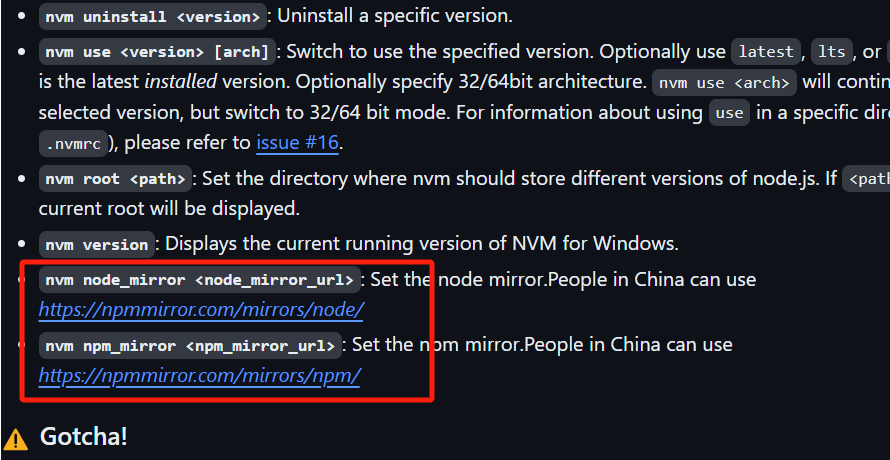Screen dimensions: 890x460
Task: Open the issue #16 link
Action: pos(297,143)
